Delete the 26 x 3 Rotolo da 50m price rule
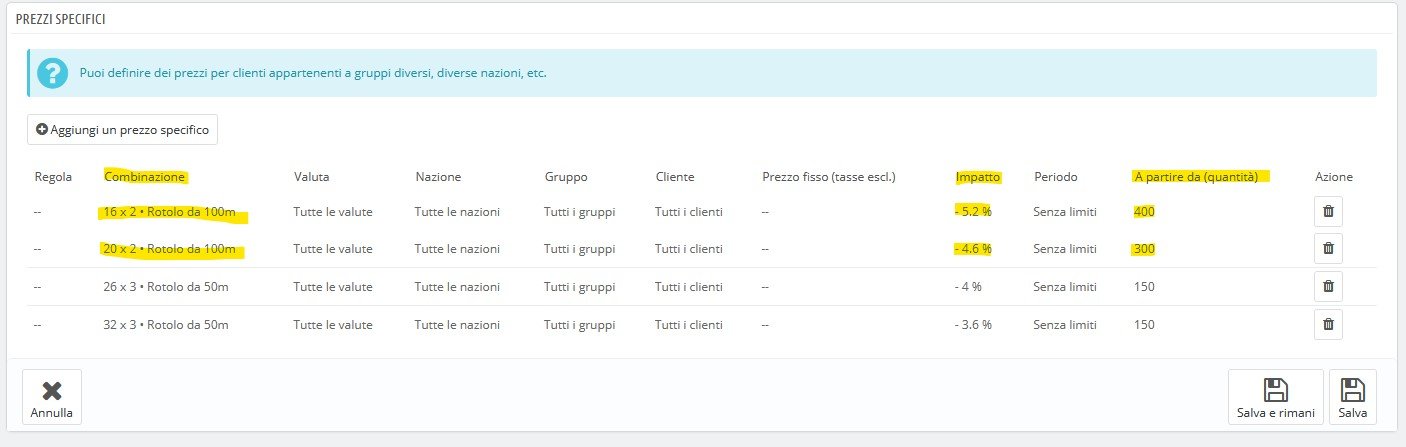This screenshot has height=447, width=1406. [x=1328, y=287]
